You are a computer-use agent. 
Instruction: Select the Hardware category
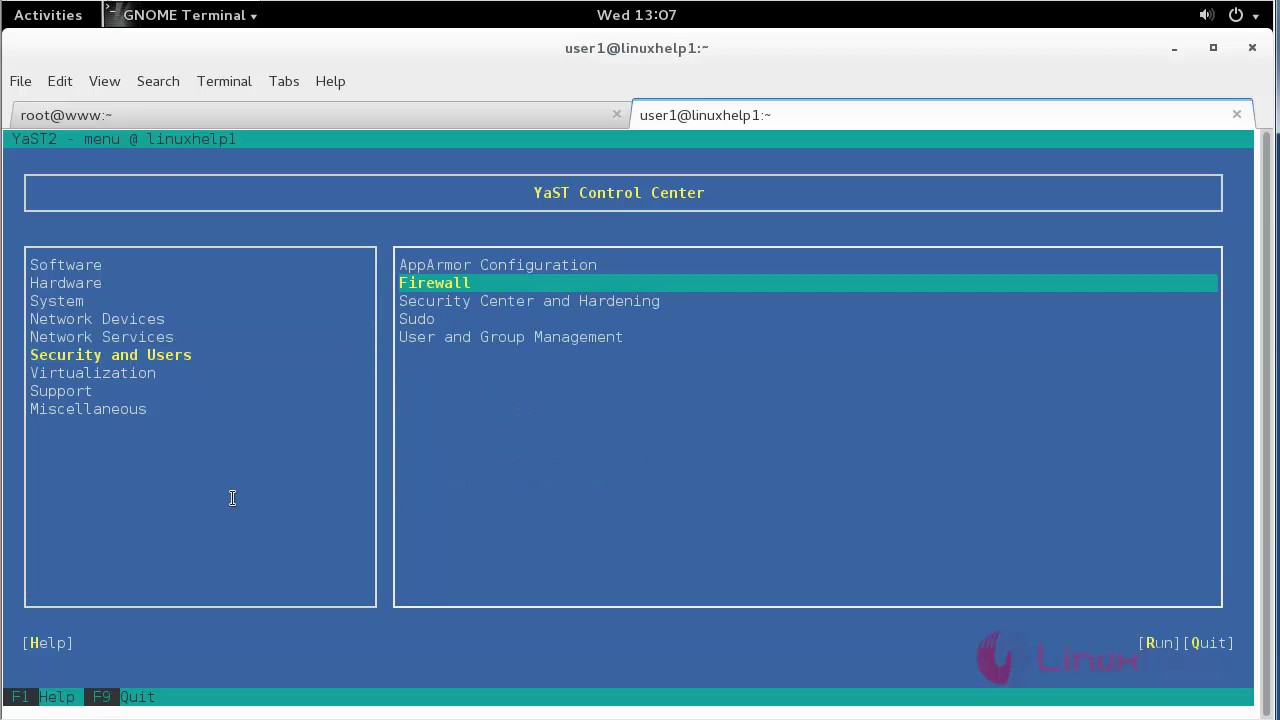coord(66,283)
